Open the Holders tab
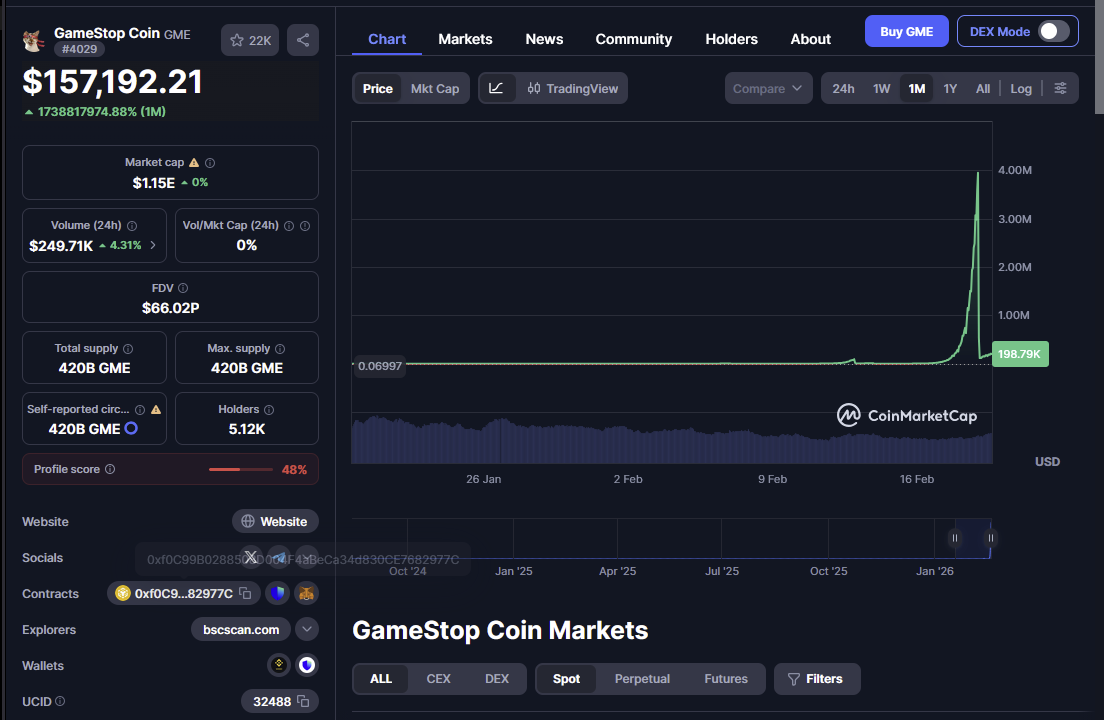 coord(732,39)
